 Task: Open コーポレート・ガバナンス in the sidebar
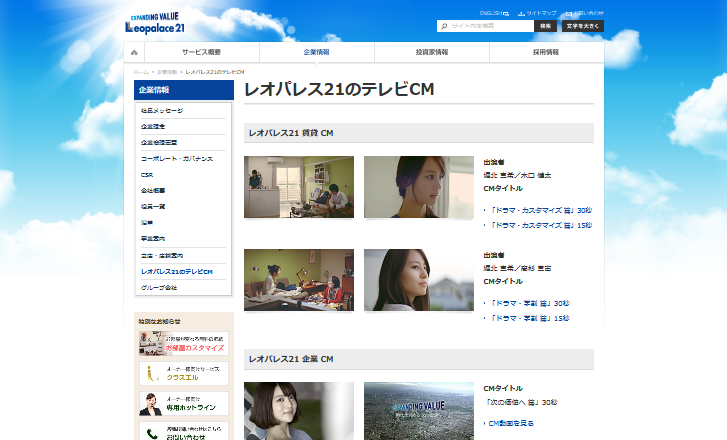tap(177, 159)
